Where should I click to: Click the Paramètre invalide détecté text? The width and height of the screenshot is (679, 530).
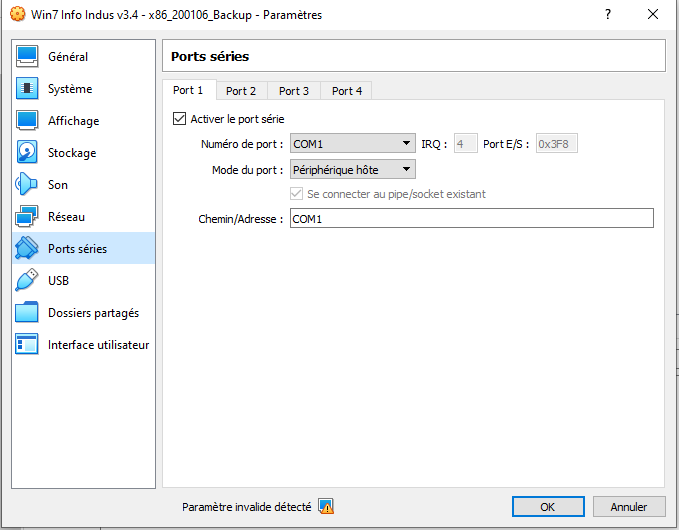click(x=246, y=507)
